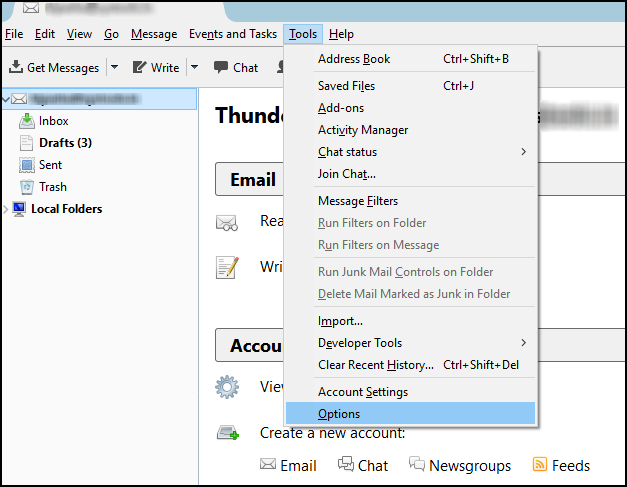Select Address Book from Tools menu

[410, 59]
